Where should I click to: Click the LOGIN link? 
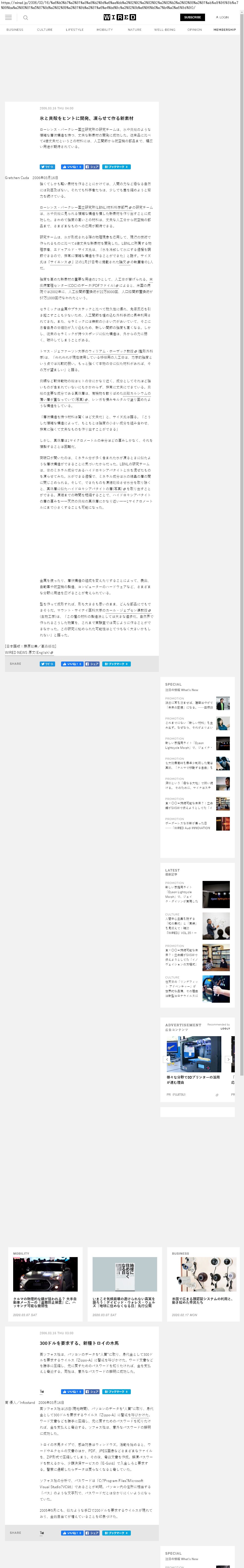[x=223, y=18]
